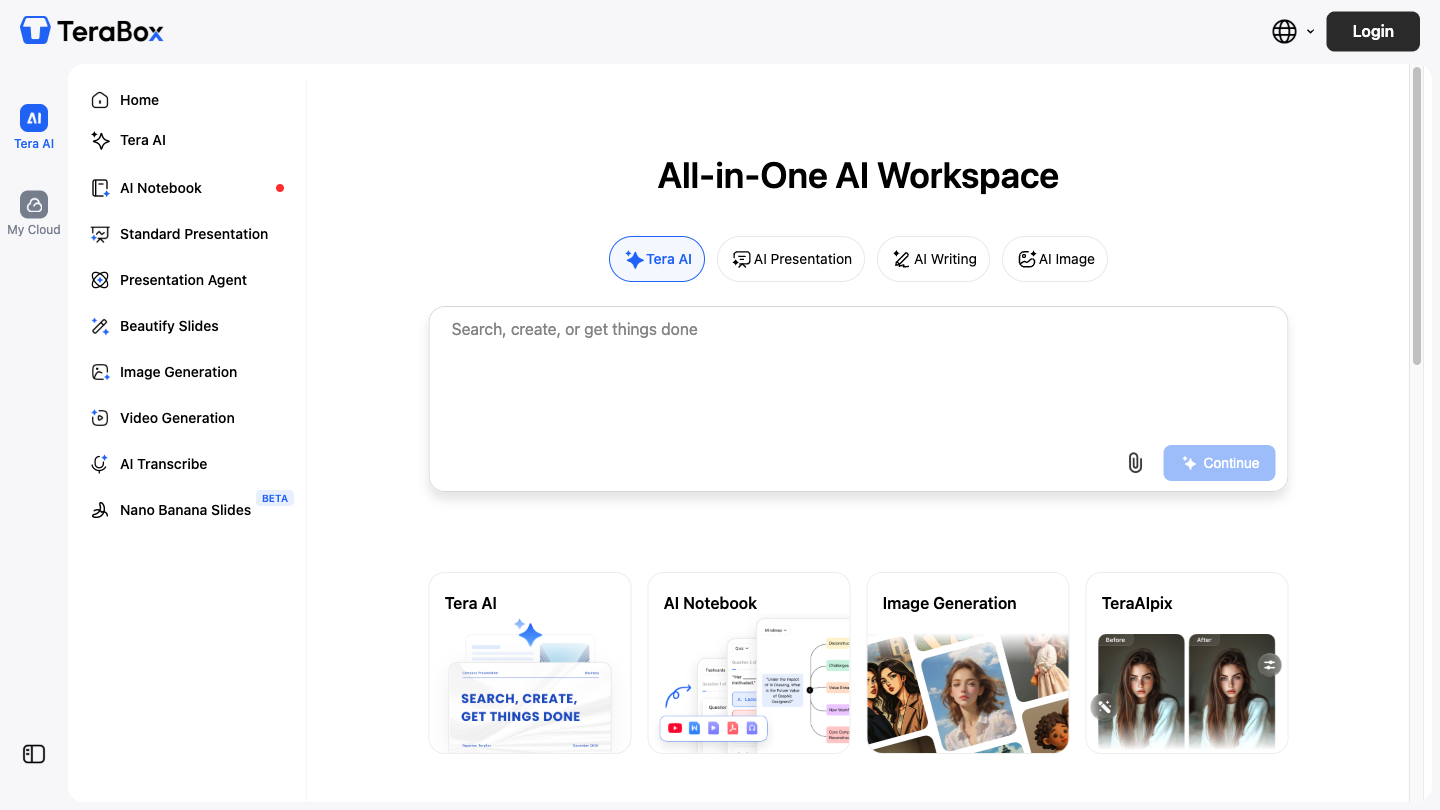The height and width of the screenshot is (810, 1440).
Task: Click the BETA badge on Nano Banana Slides
Action: (275, 498)
